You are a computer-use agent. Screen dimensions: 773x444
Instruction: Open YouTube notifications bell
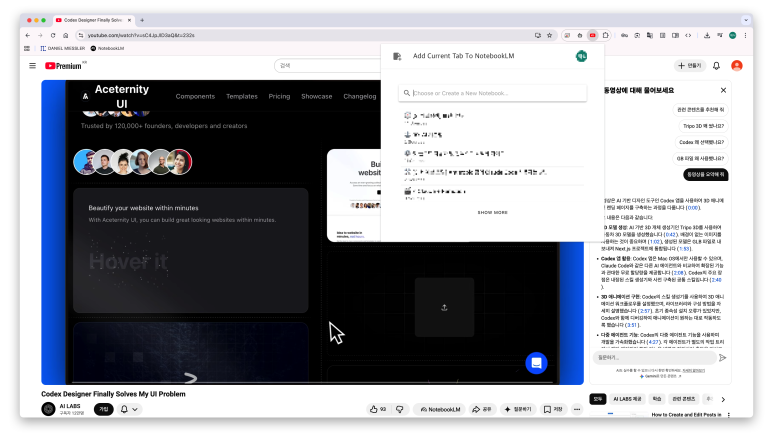(x=716, y=66)
